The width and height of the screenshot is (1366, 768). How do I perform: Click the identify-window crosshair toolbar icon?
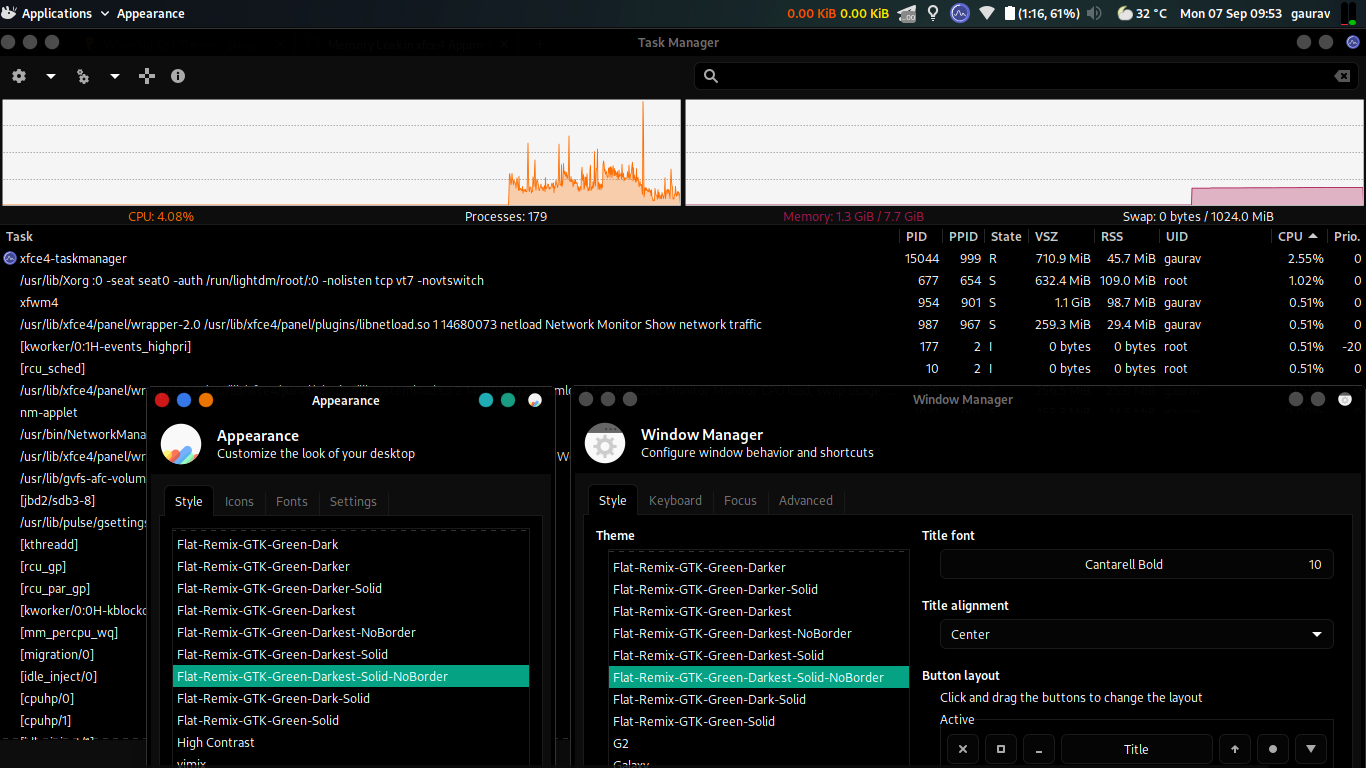[x=147, y=76]
